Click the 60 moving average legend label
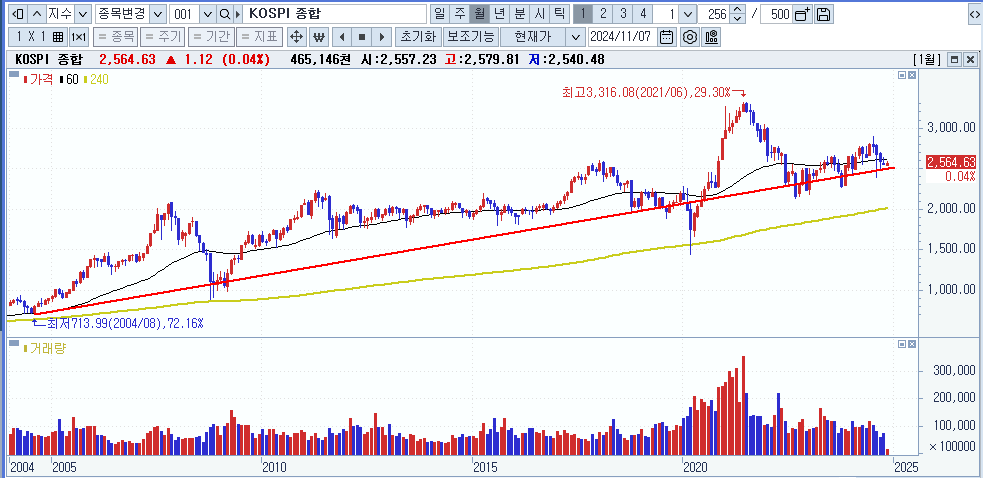This screenshot has width=983, height=478. click(x=71, y=80)
